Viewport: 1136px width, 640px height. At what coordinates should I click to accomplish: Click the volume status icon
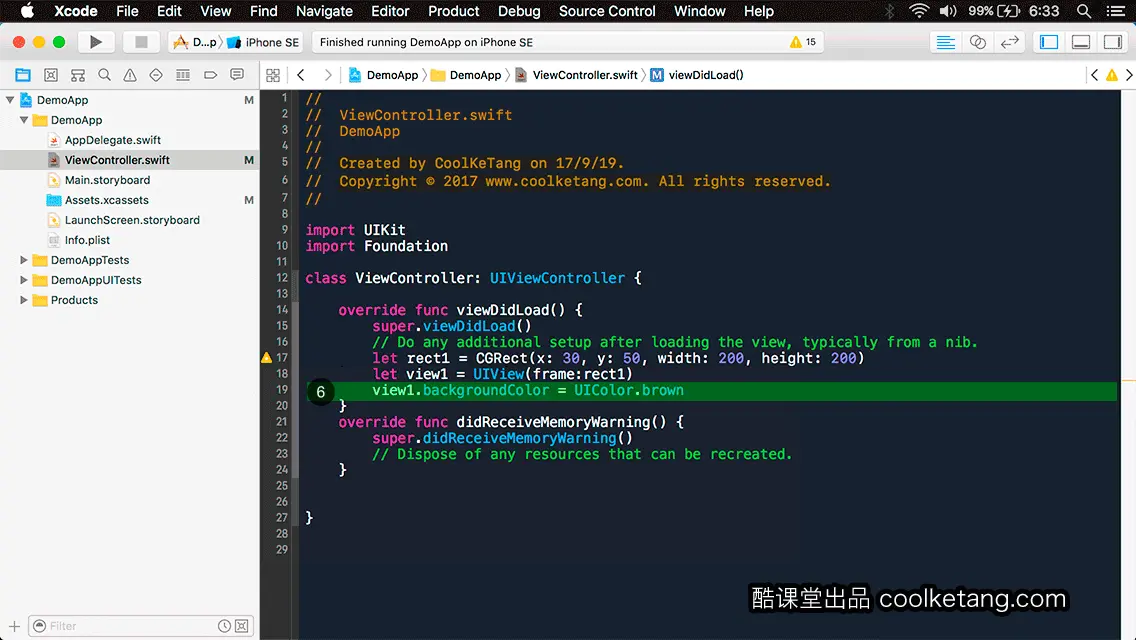coord(948,11)
